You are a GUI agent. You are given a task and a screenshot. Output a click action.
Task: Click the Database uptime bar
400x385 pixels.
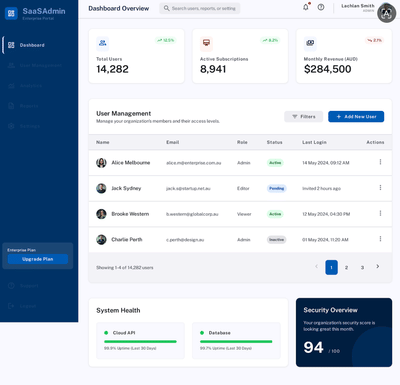[236, 341]
